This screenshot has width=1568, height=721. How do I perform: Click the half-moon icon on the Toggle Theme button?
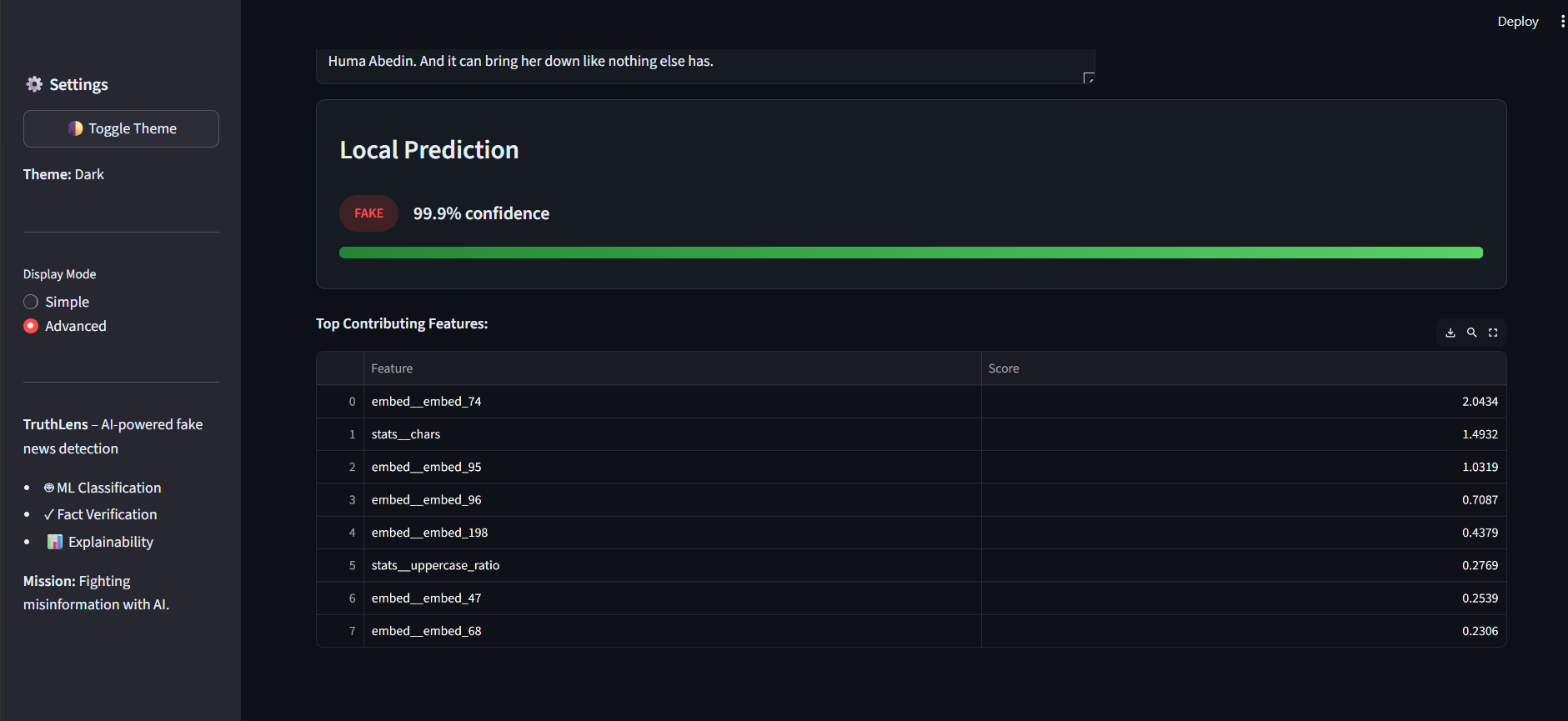tap(76, 128)
